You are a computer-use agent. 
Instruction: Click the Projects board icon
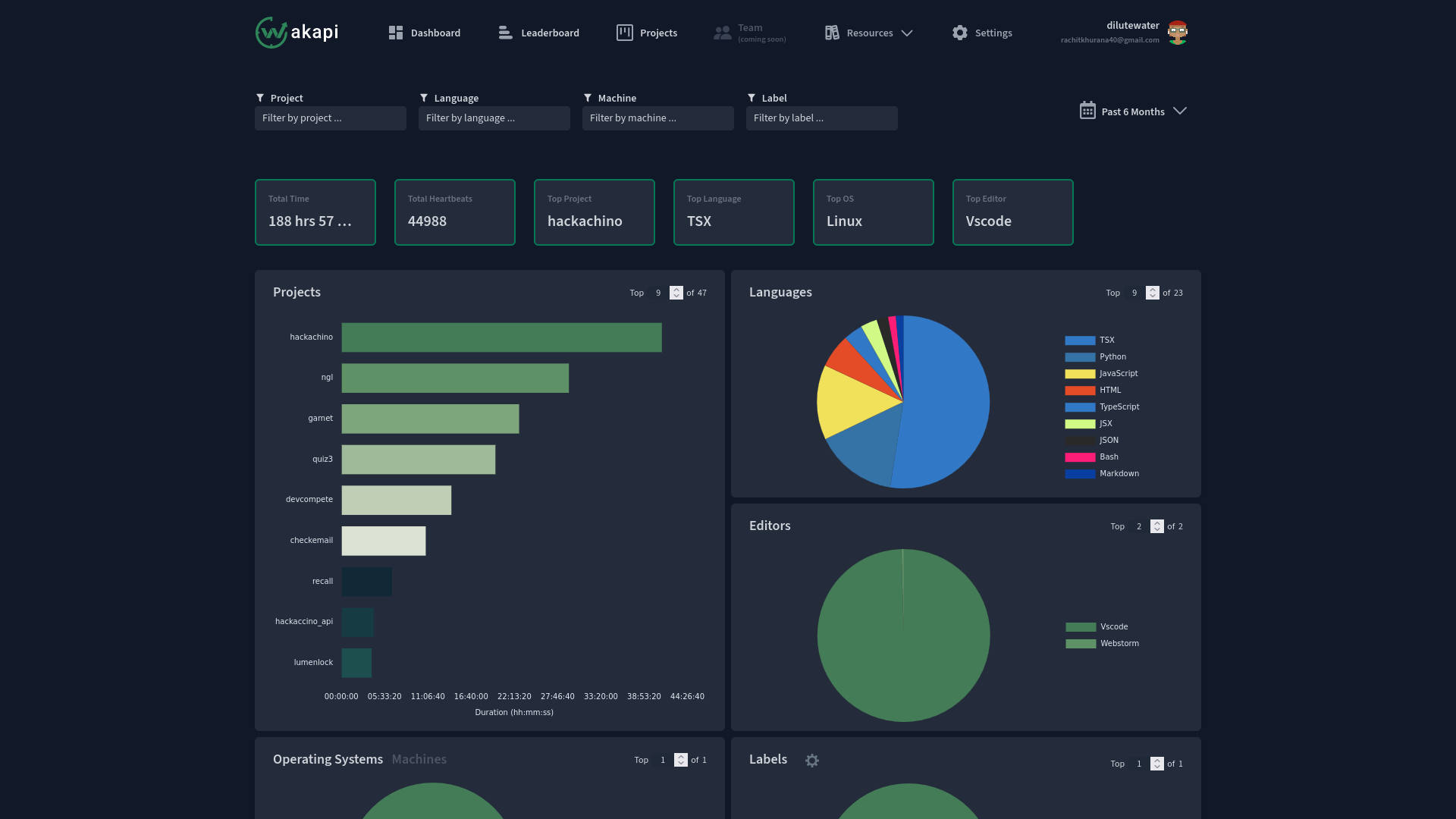click(624, 33)
